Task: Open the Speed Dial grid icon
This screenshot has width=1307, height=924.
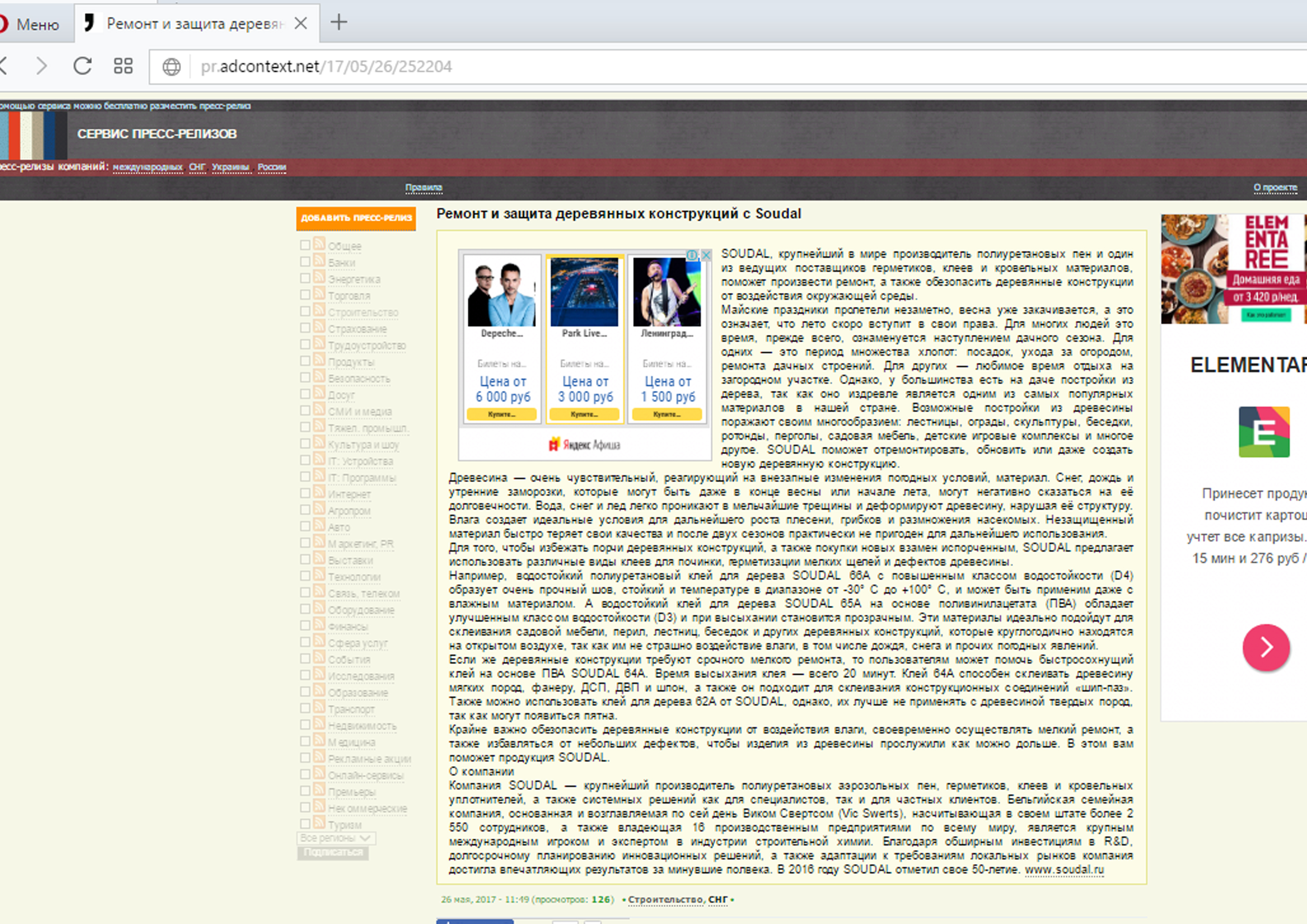Action: coord(123,66)
